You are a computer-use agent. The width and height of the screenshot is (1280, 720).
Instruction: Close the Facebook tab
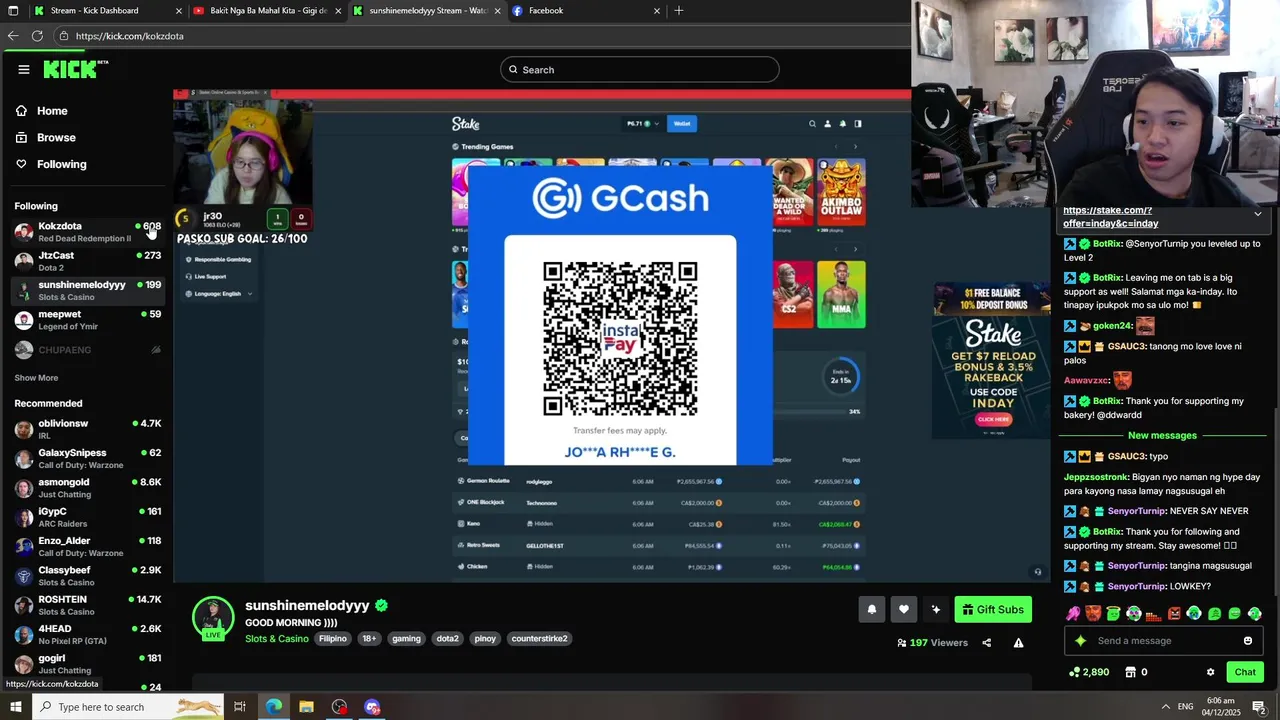click(657, 11)
